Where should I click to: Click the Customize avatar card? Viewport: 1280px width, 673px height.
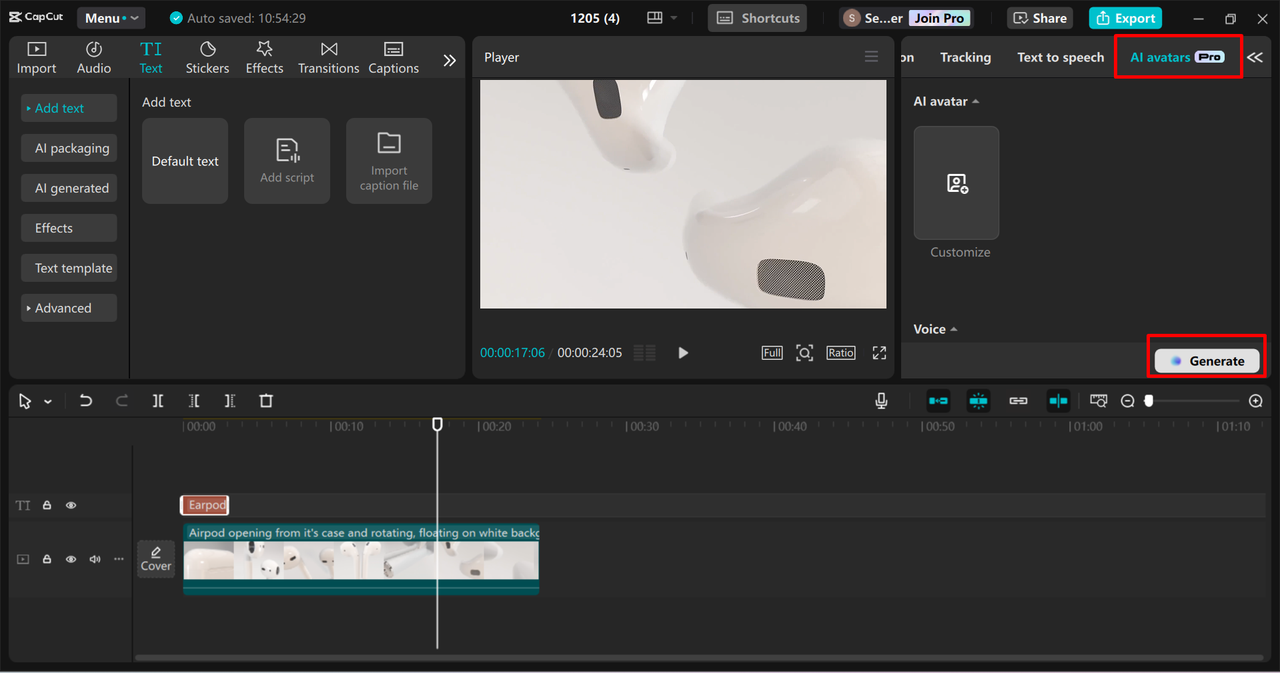click(x=956, y=183)
